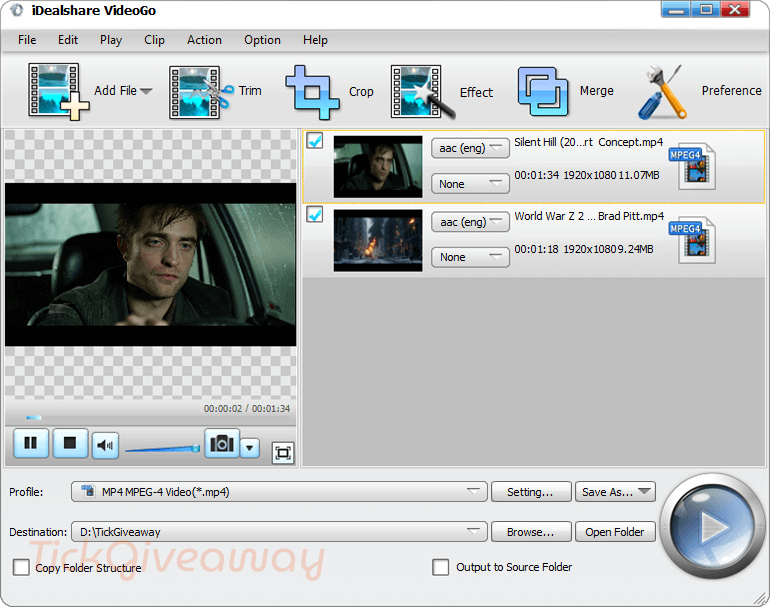The image size is (770, 607).
Task: Open Silent Hill aac (eng) audio dropdown
Action: (x=470, y=148)
